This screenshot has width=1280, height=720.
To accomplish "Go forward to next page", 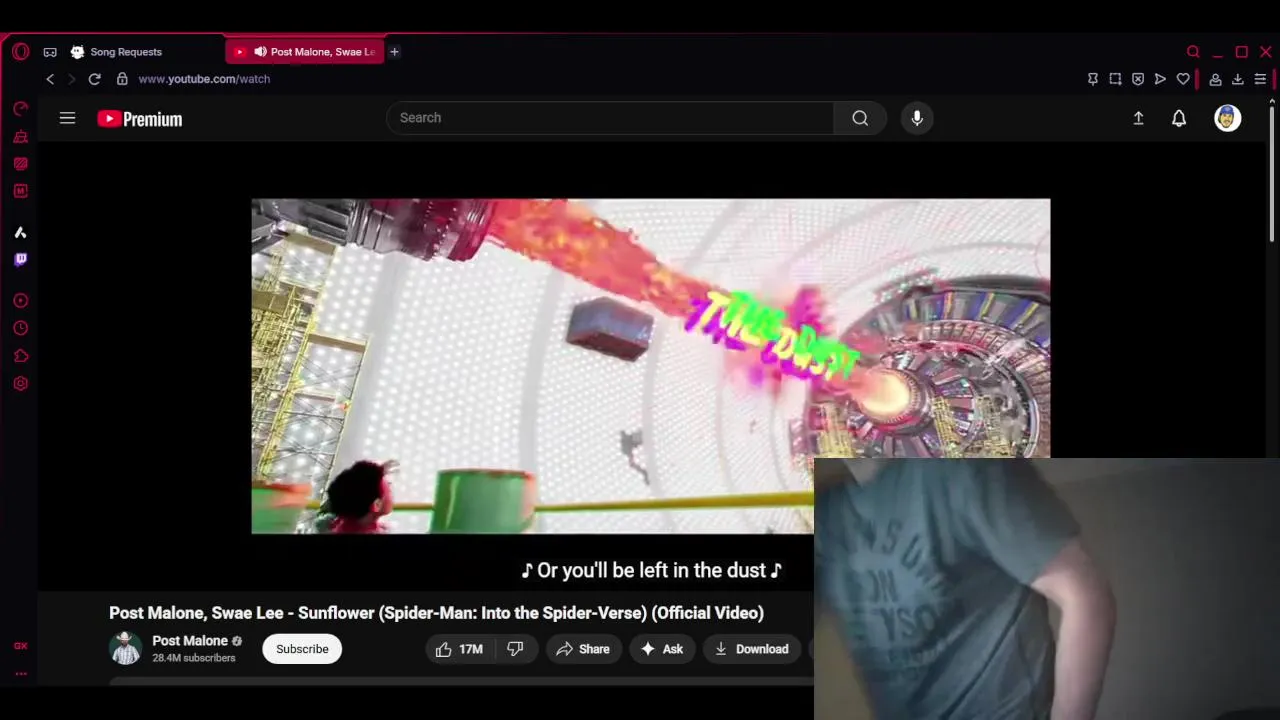I will pos(71,79).
